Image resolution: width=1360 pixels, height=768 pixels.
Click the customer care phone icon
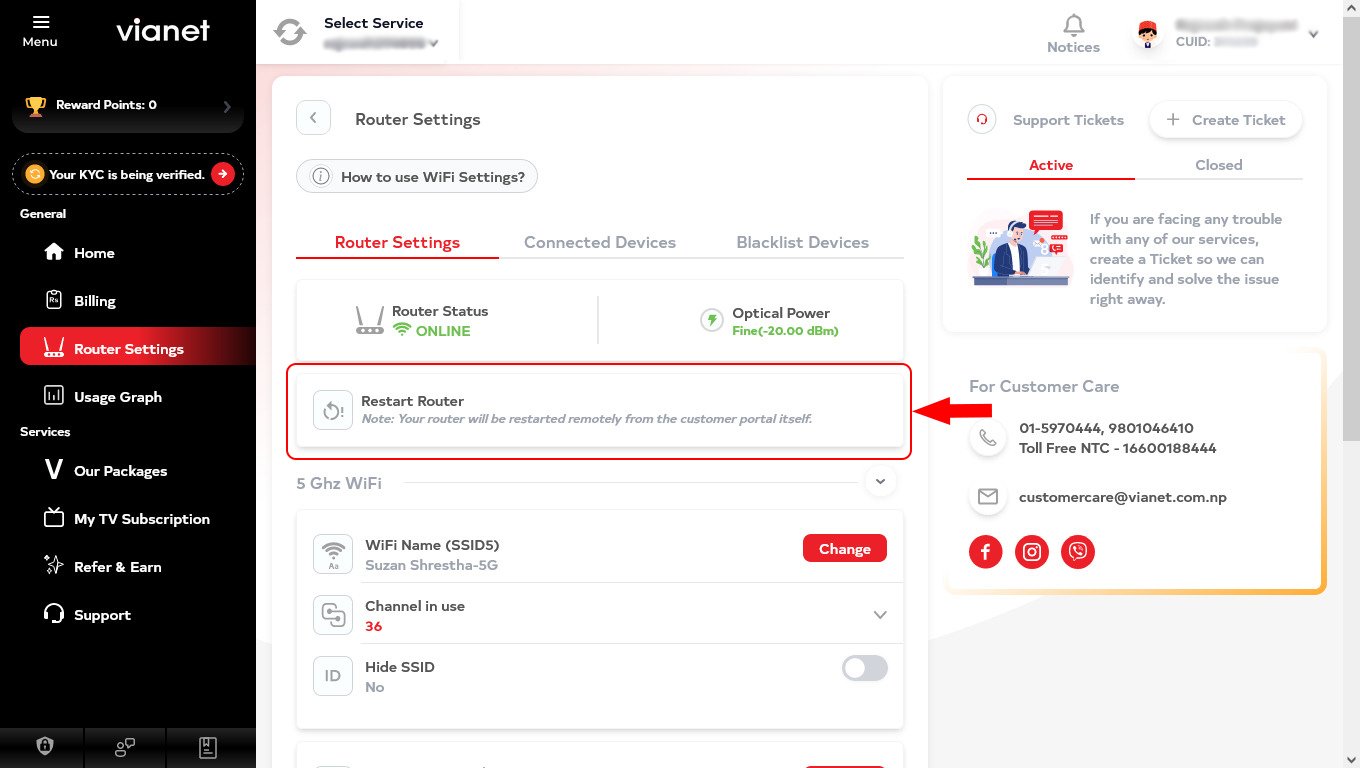pos(988,438)
